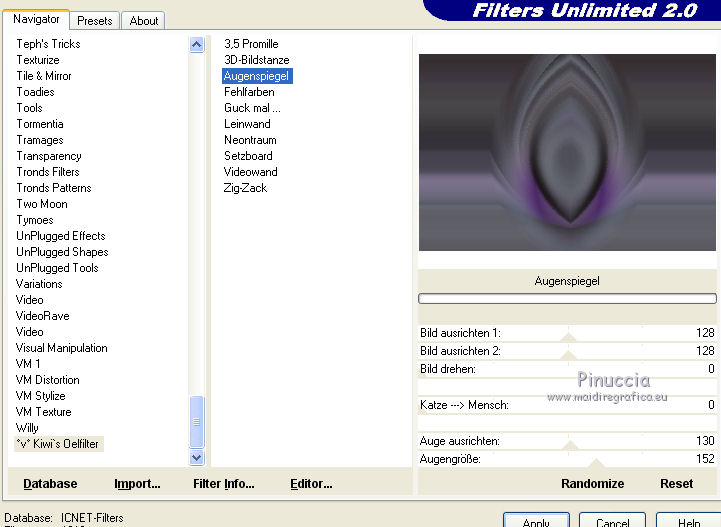This screenshot has height=527, width=721.
Task: Select the Zig-Zack filter
Action: coord(245,188)
